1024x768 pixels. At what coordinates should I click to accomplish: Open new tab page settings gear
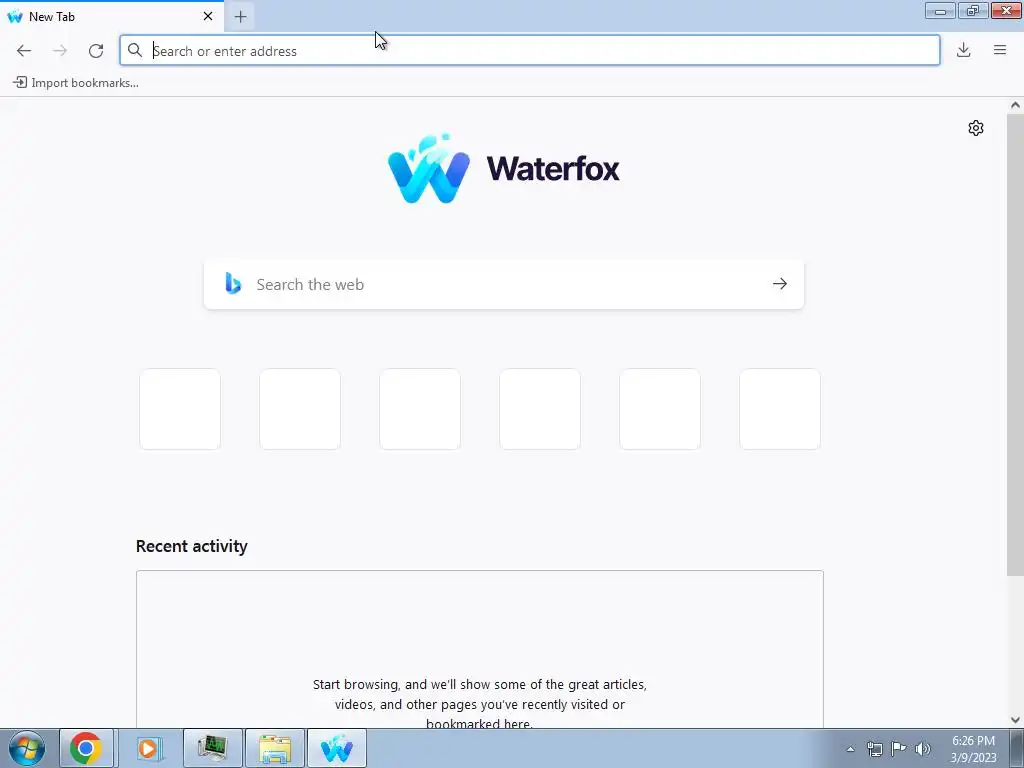[x=976, y=128]
